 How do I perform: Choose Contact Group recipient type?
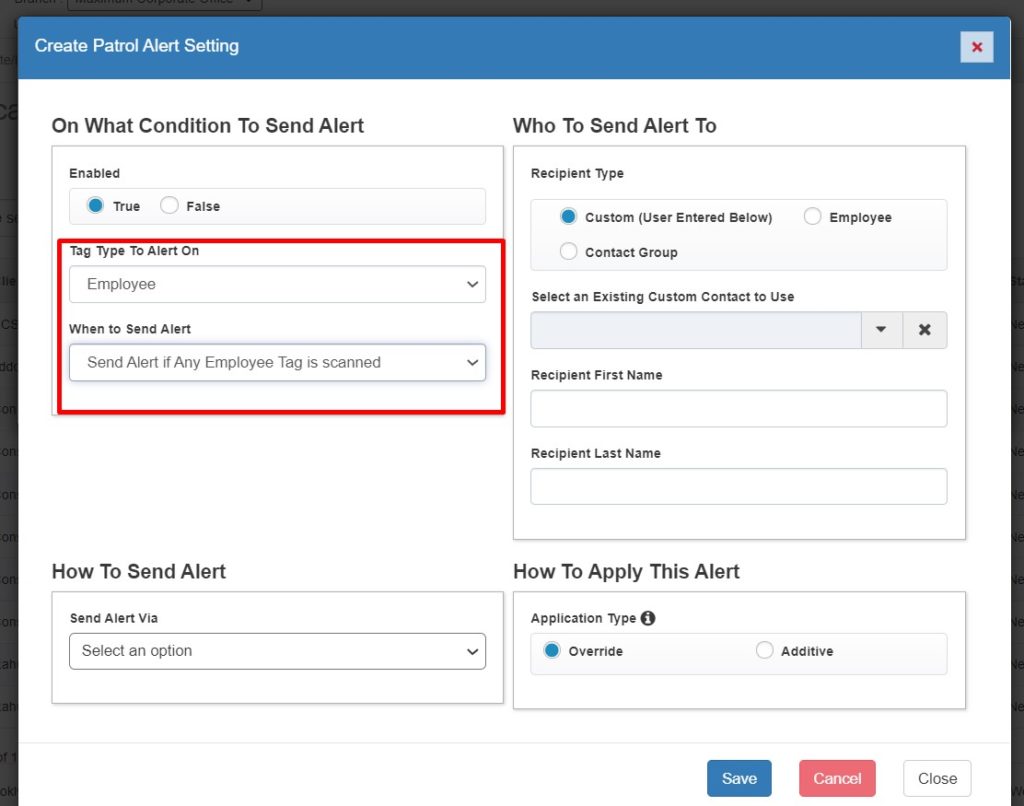pos(569,252)
